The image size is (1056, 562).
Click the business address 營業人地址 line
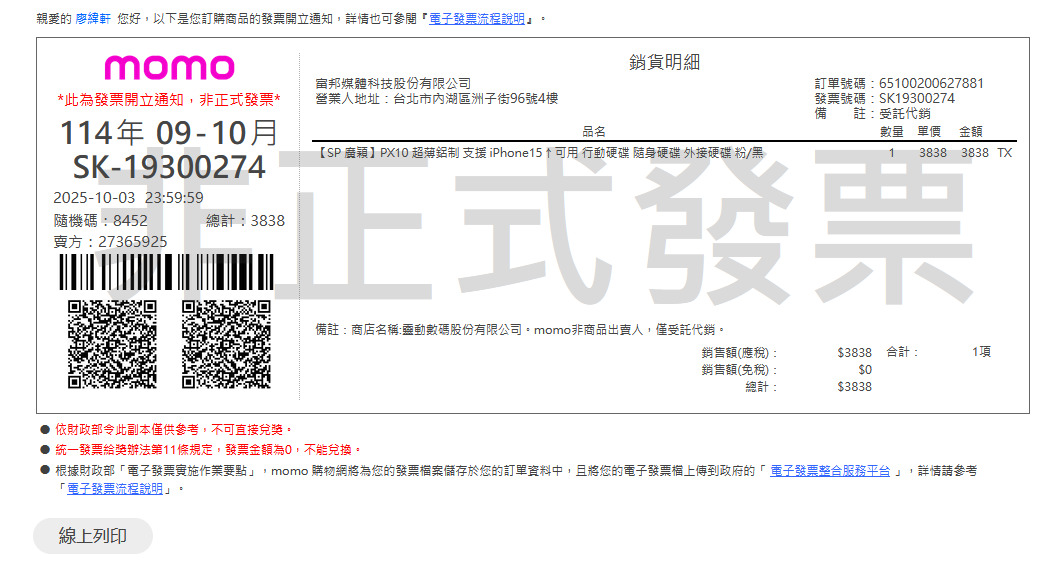[436, 98]
